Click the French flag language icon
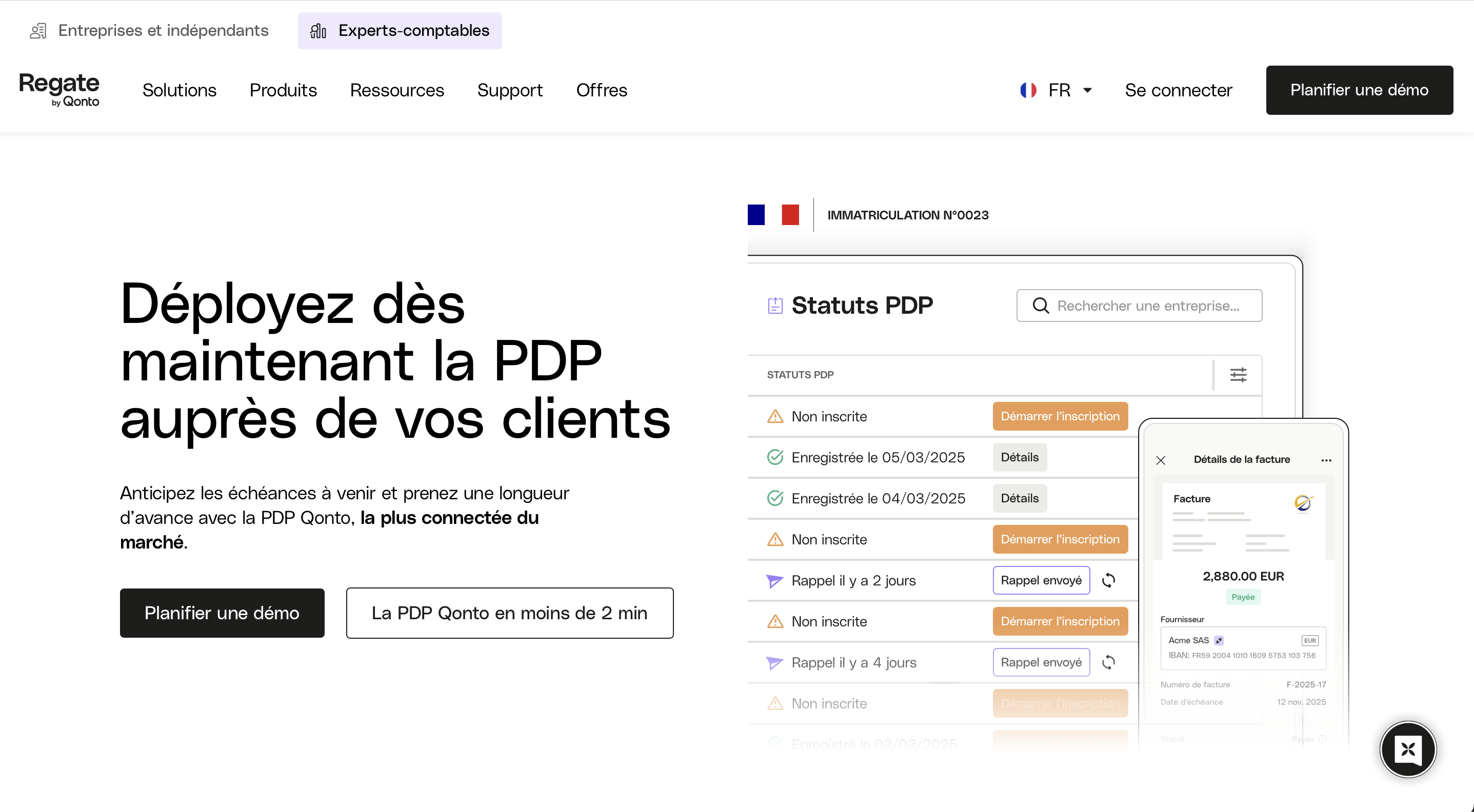Image resolution: width=1474 pixels, height=812 pixels. click(x=1028, y=90)
